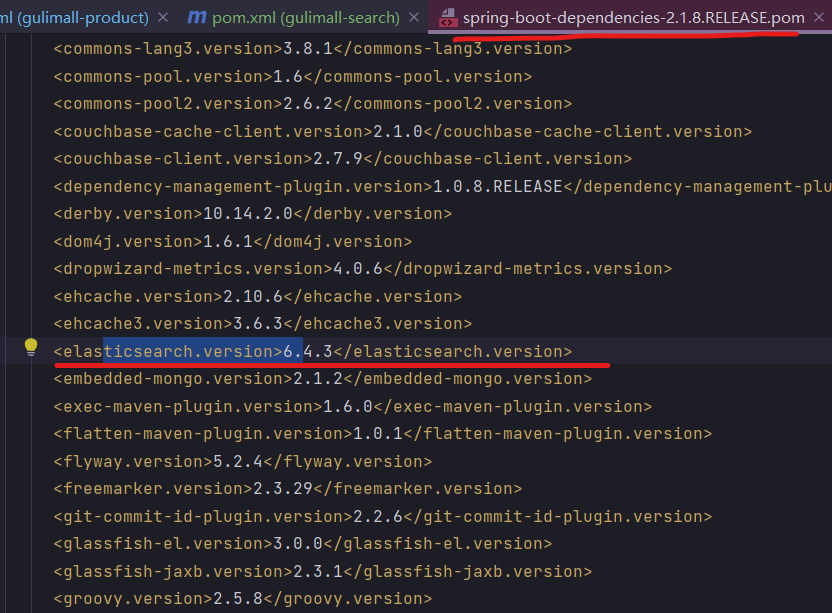832x613 pixels.
Task: Click the file icon on spring-boot-dependencies tab
Action: [449, 18]
